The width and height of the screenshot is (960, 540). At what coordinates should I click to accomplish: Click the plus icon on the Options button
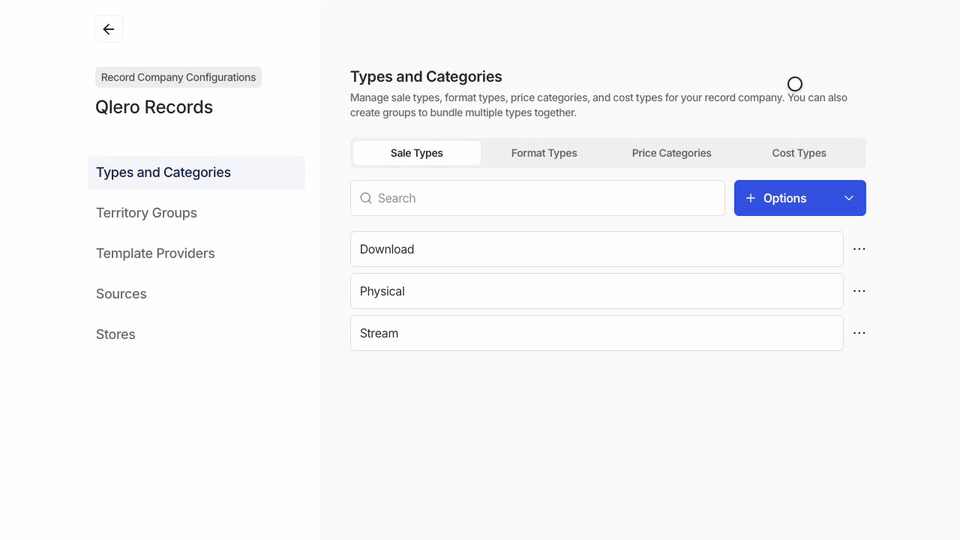click(x=750, y=198)
